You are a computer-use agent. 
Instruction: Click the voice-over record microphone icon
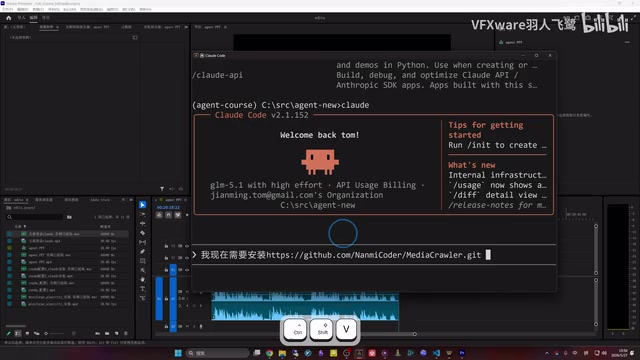[x=201, y=327]
